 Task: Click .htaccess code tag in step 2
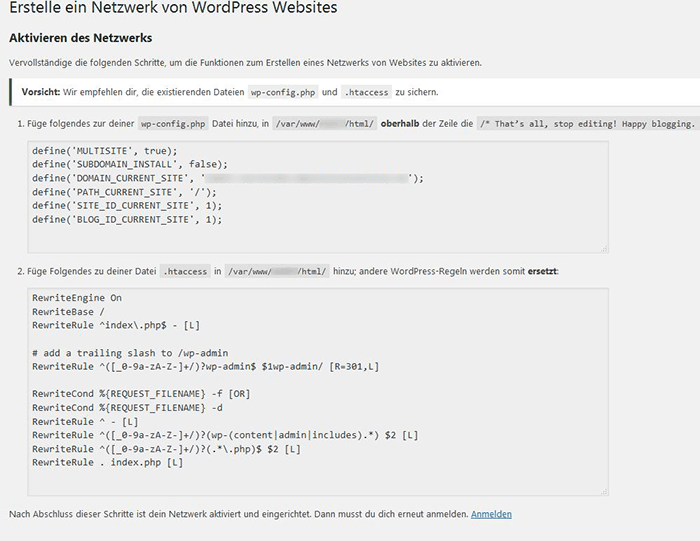coord(185,271)
